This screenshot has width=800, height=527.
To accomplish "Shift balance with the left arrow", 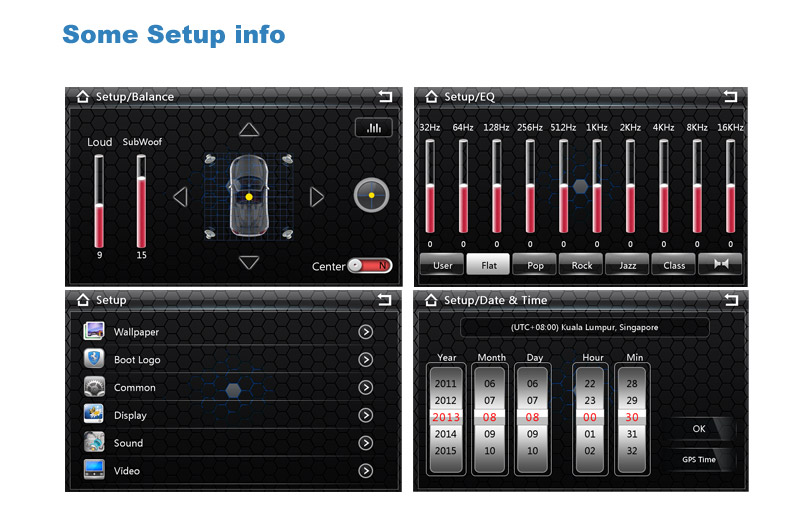I will coord(180,197).
